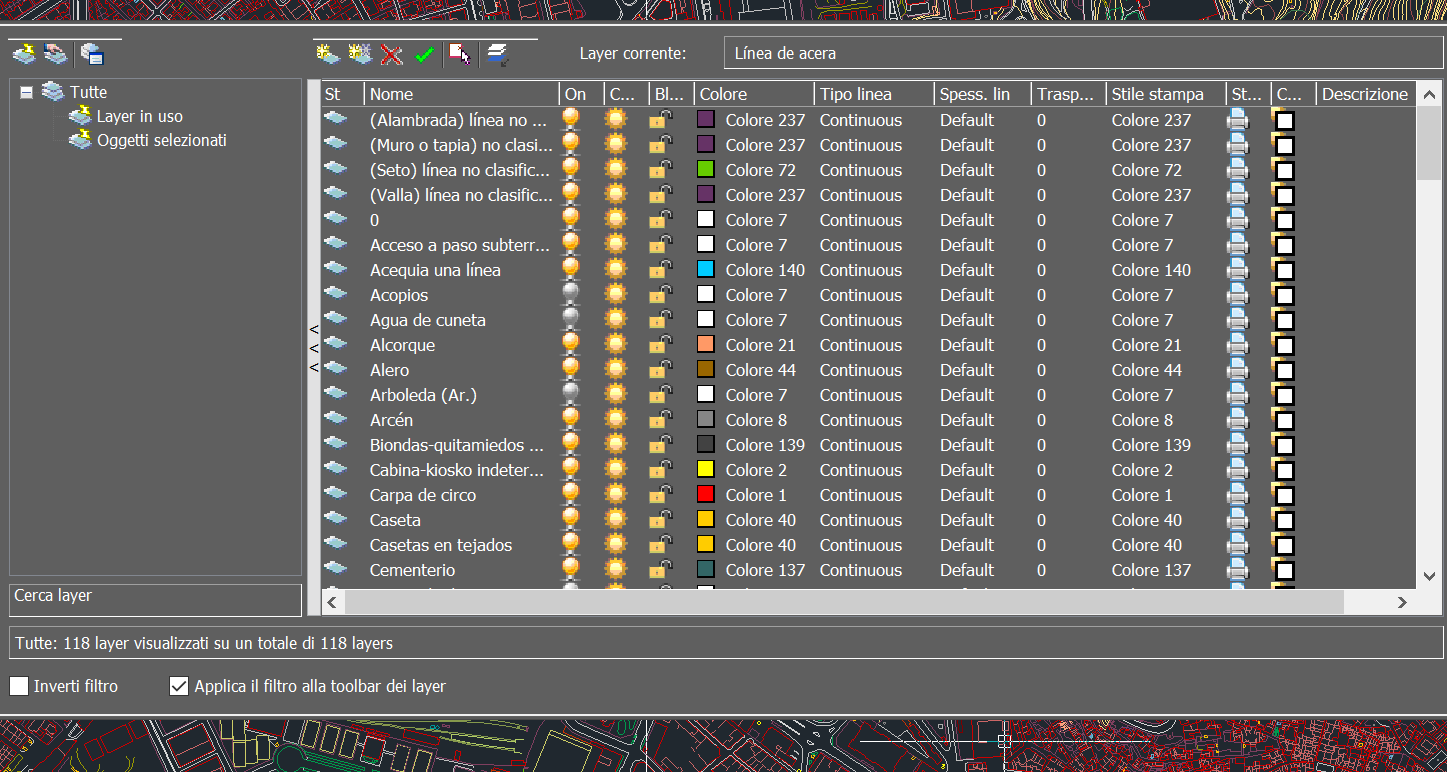
Task: Sort by the Spess. lin column header
Action: click(x=982, y=94)
